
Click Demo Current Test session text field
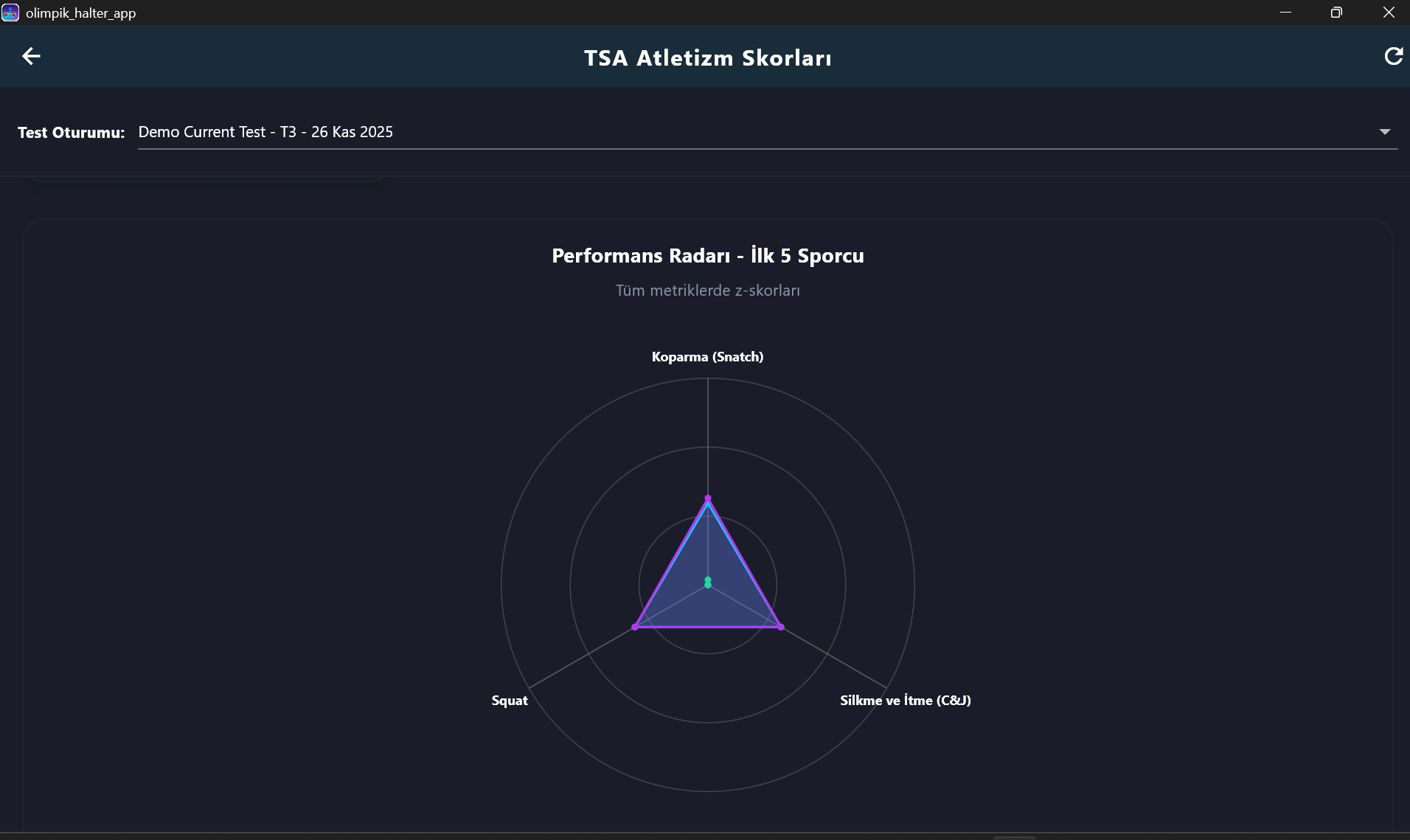pyautogui.click(x=265, y=131)
